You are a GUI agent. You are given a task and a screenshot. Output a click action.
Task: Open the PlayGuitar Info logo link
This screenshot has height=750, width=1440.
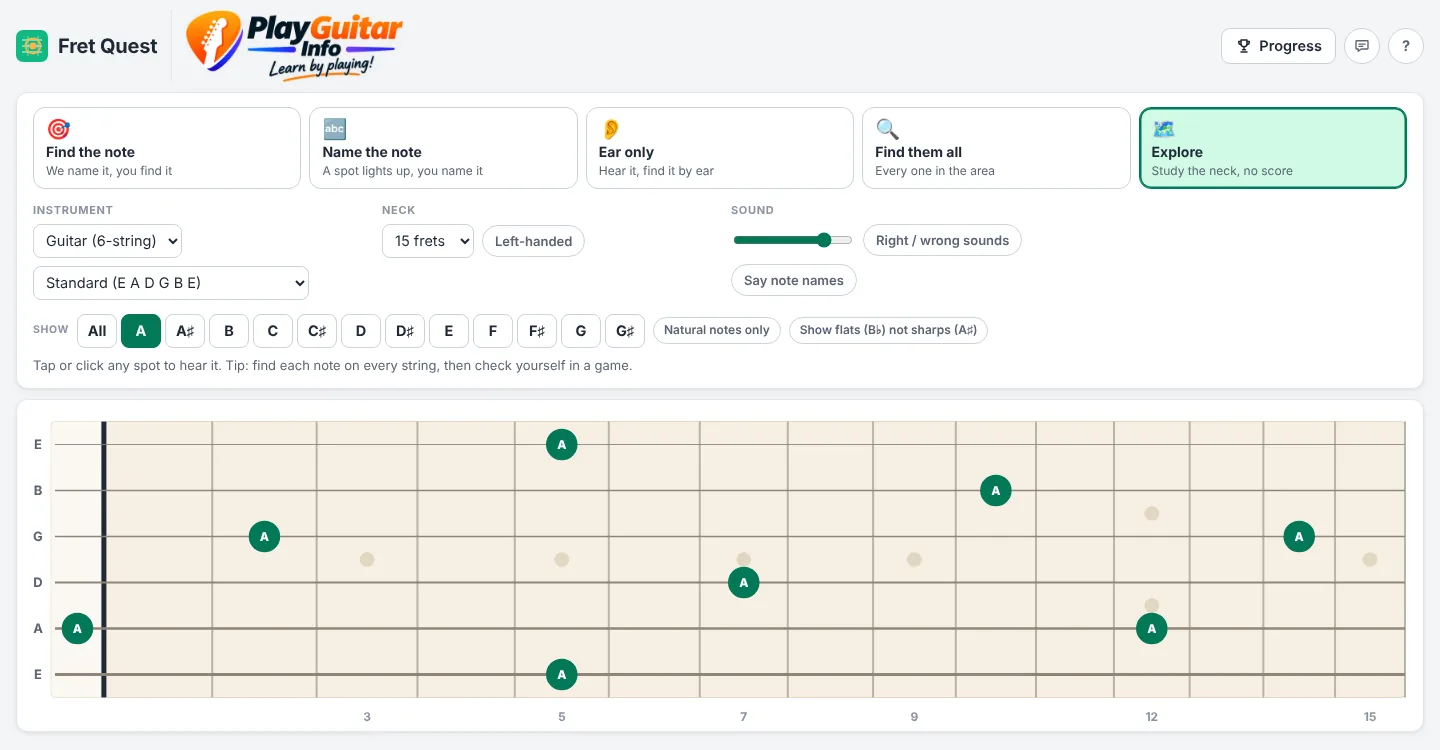click(294, 45)
